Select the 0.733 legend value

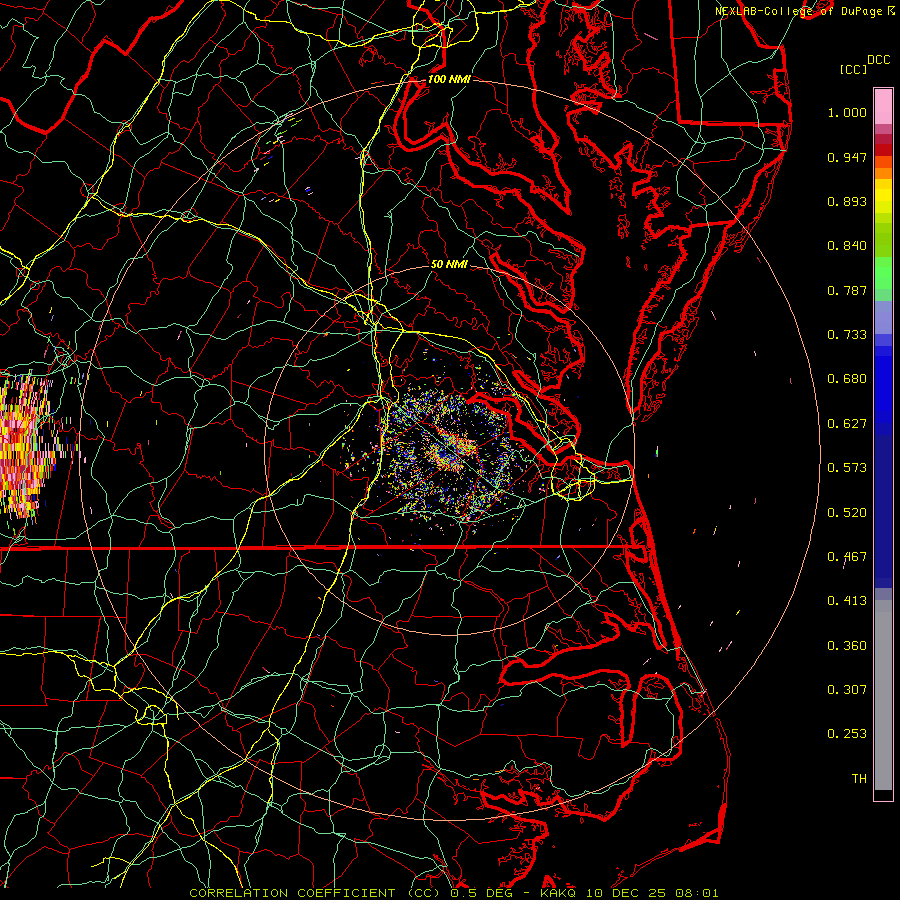pyautogui.click(x=847, y=335)
